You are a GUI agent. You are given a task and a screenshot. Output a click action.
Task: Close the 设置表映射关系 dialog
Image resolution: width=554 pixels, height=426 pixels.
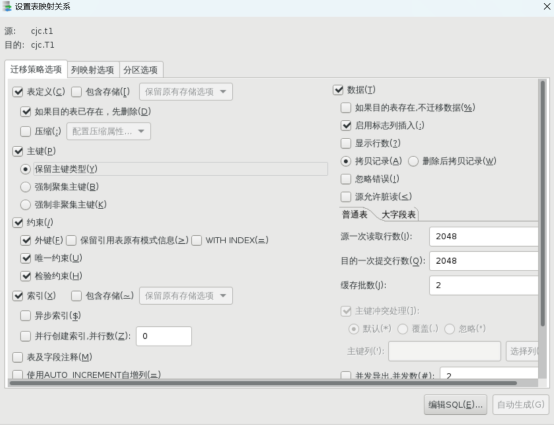547,6
